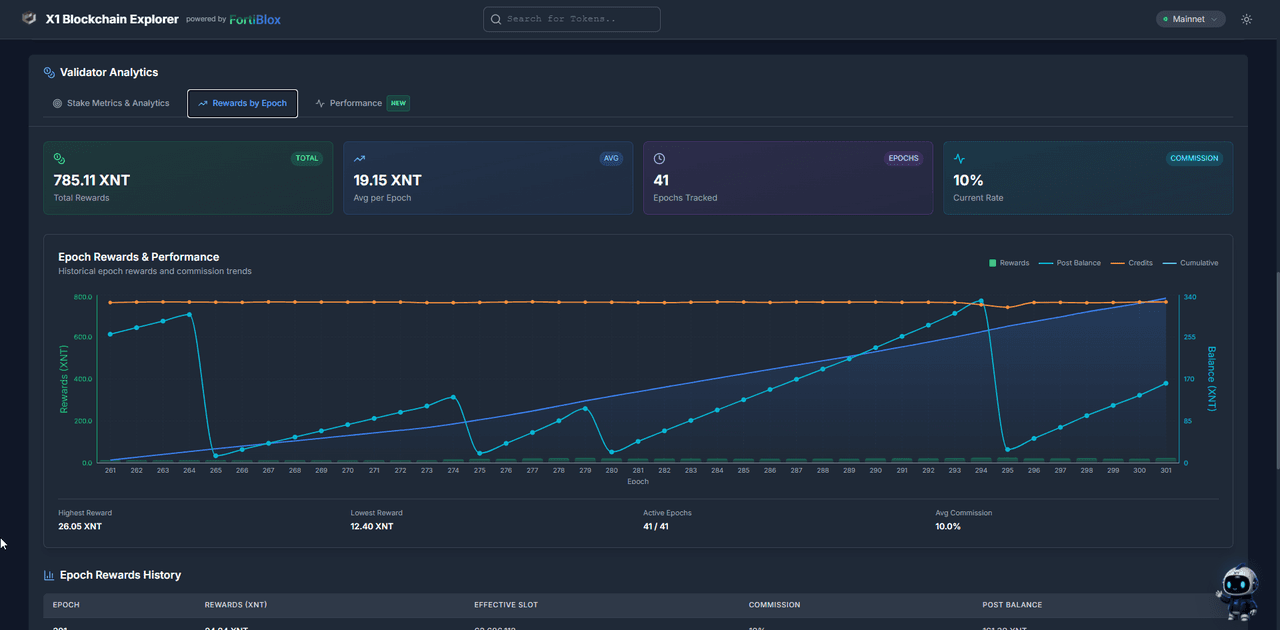Click the POST BALANCE column header

coord(1012,605)
